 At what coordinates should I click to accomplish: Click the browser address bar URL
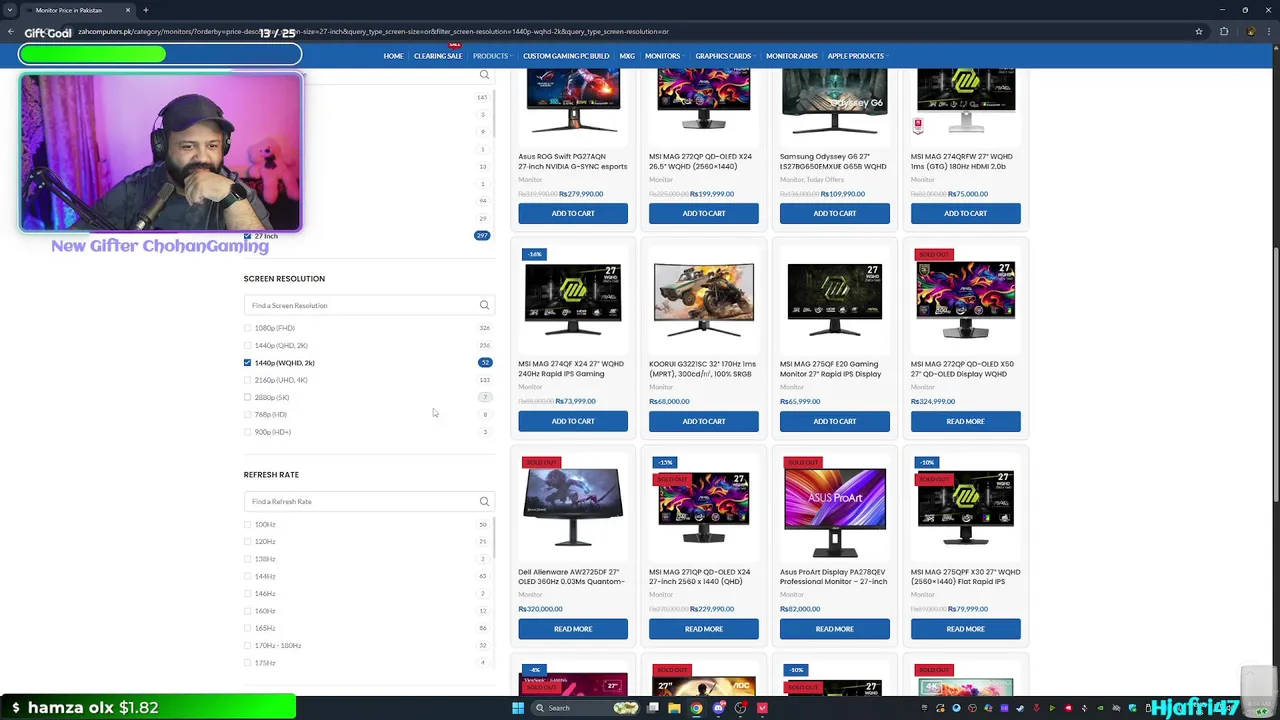click(373, 31)
